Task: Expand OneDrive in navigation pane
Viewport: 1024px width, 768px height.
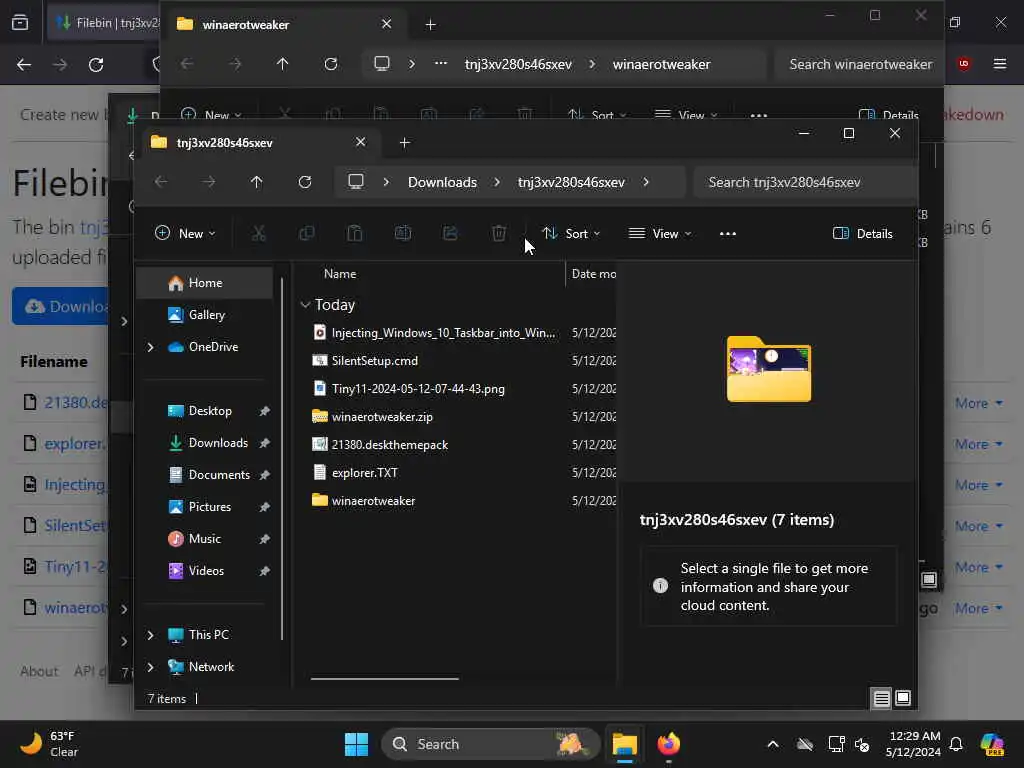Action: coord(151,347)
